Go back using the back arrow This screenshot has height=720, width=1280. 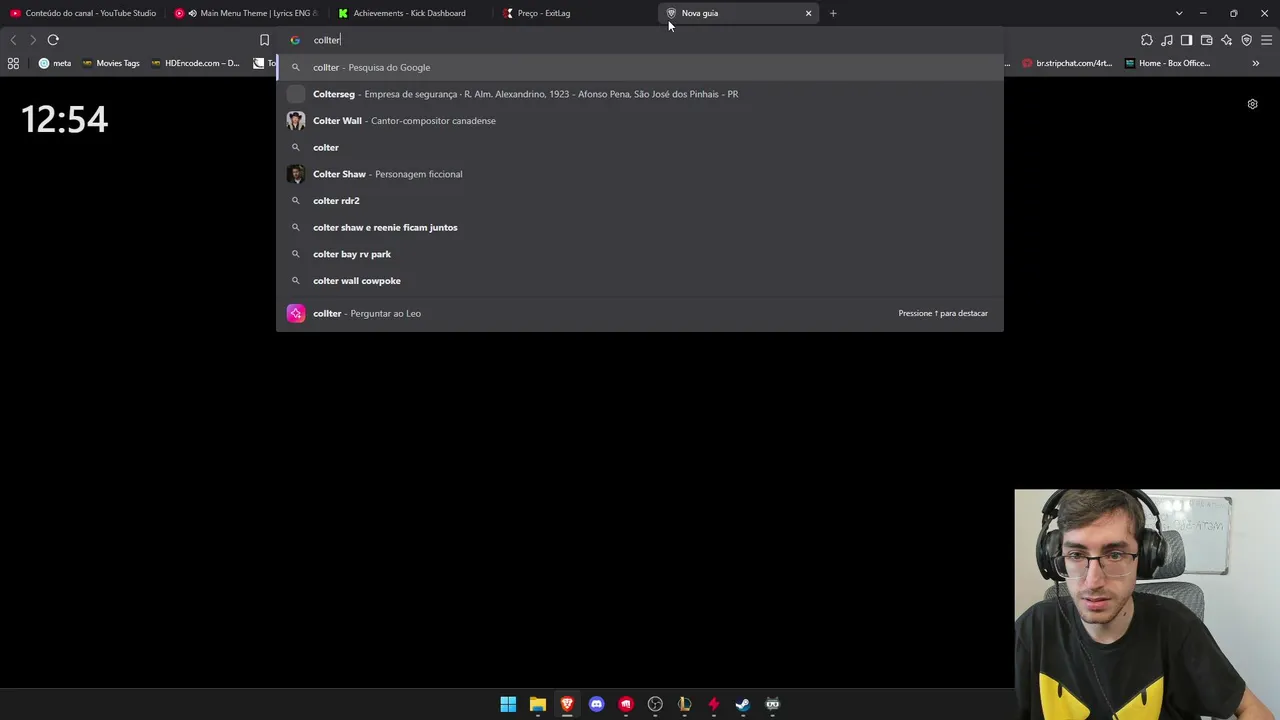(13, 40)
